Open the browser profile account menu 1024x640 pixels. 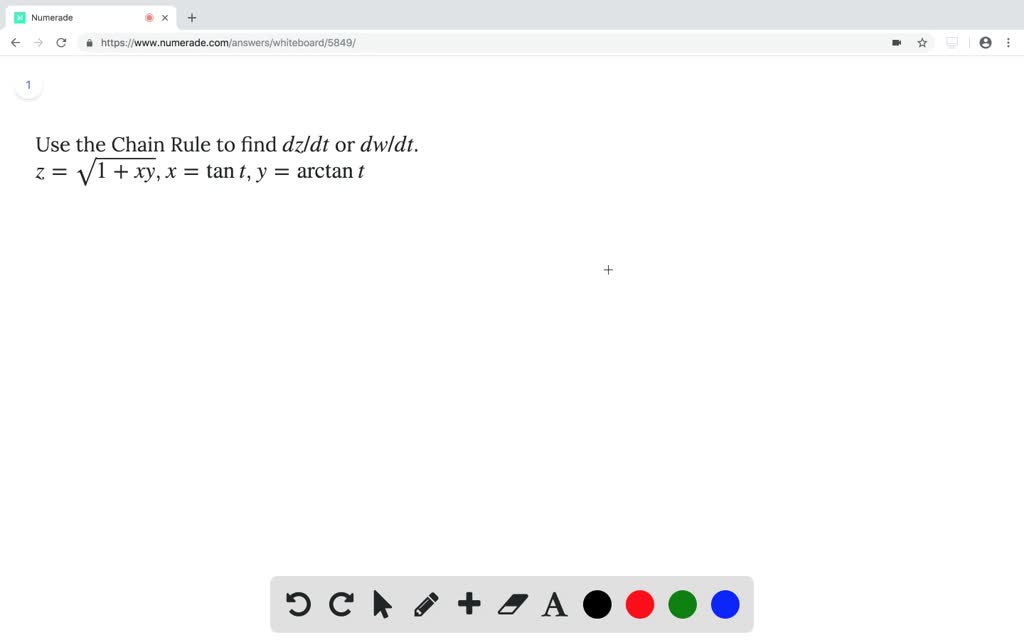pyautogui.click(x=985, y=42)
